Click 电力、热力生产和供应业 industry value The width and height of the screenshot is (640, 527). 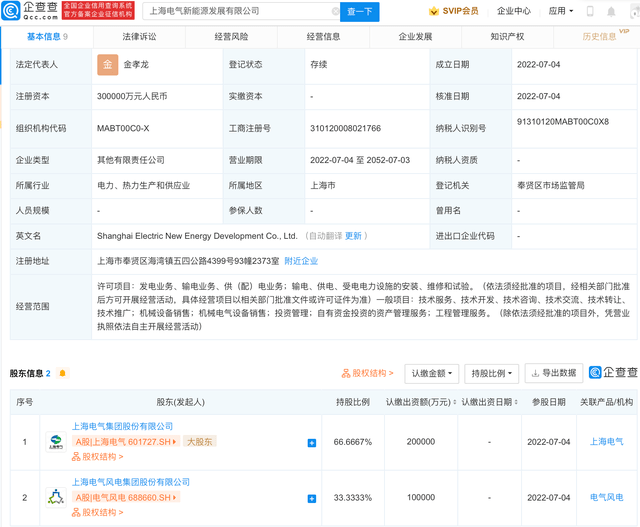click(143, 186)
